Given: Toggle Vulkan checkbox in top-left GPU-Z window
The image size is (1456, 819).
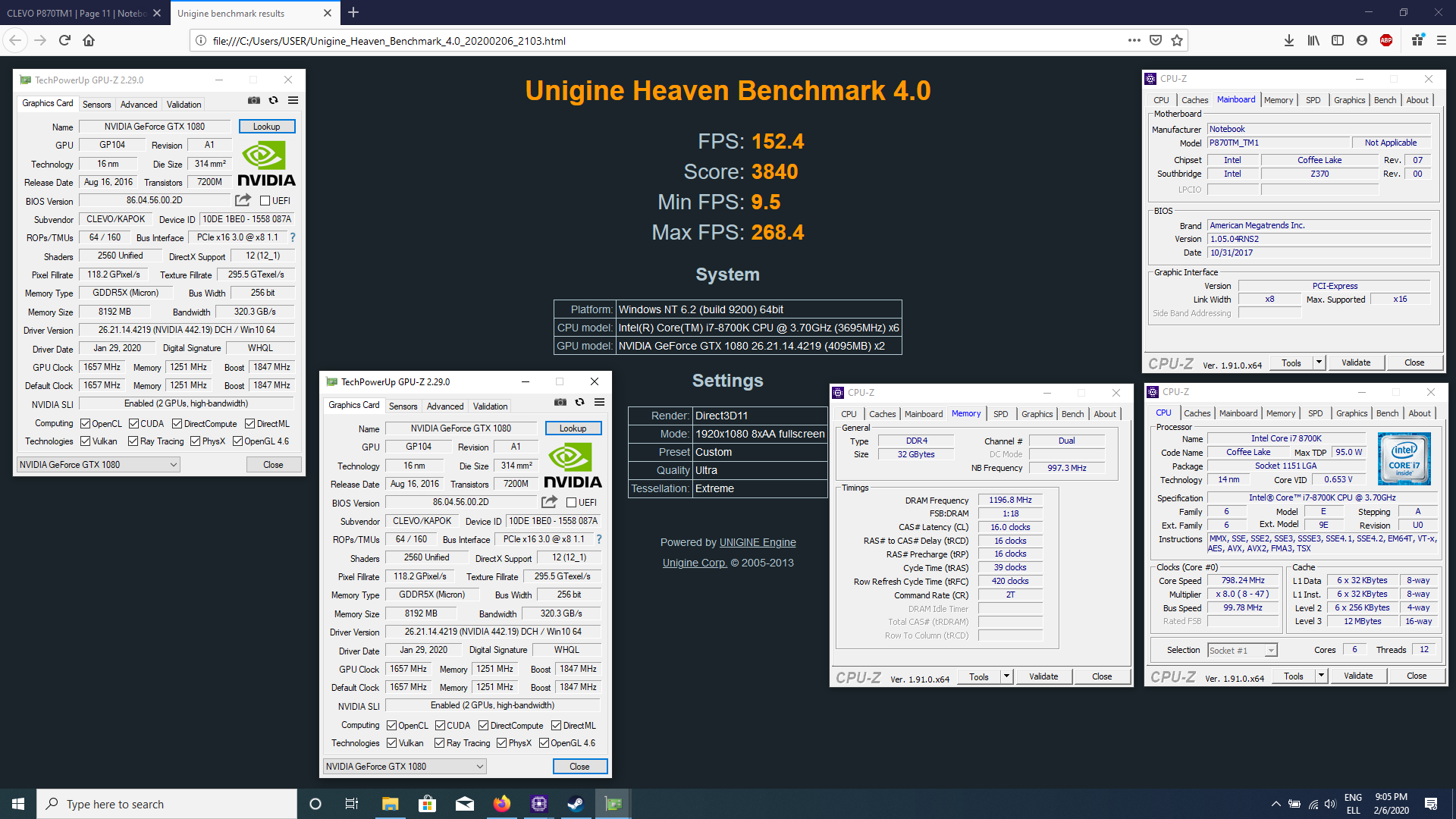Looking at the screenshot, I should (86, 441).
